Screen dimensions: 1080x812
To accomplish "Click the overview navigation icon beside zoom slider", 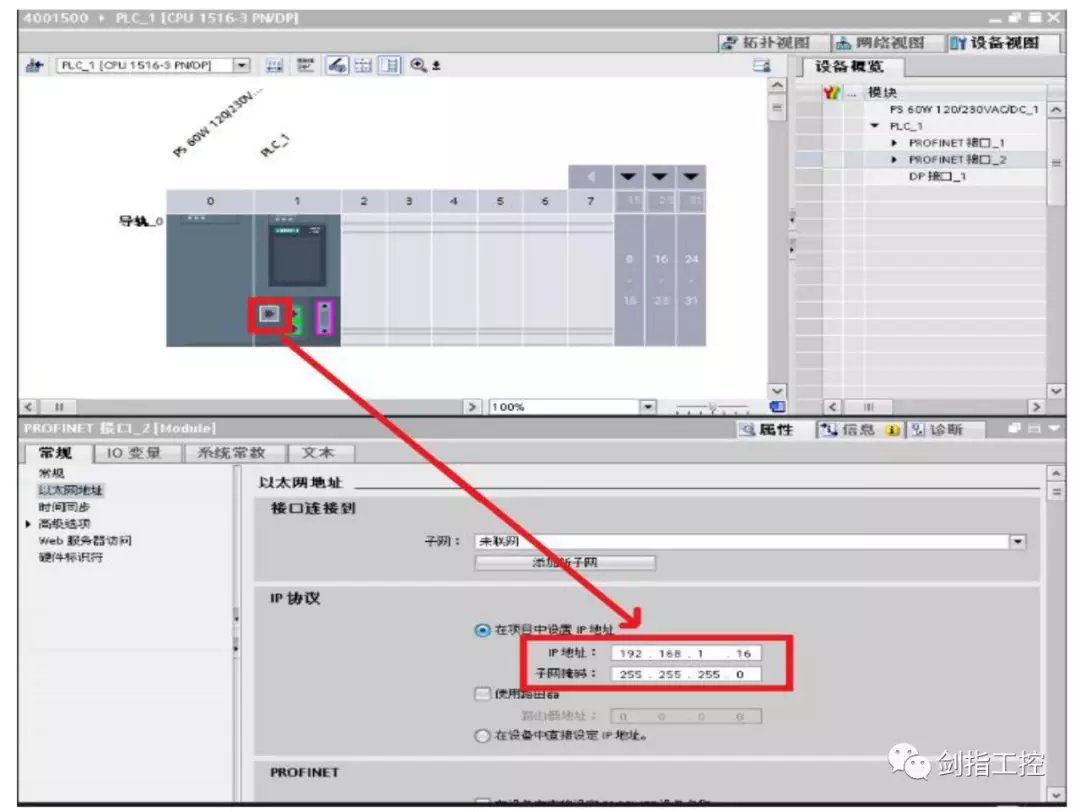I will [x=778, y=407].
